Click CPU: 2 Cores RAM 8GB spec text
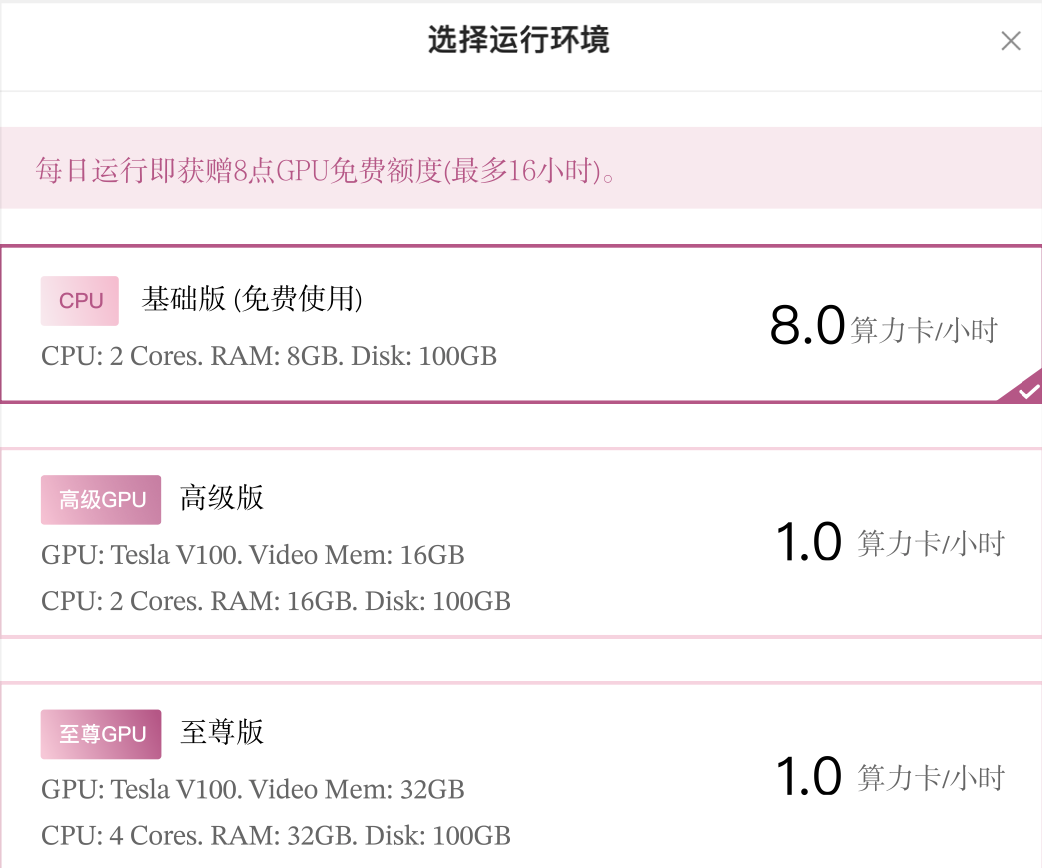The width and height of the screenshot is (1042, 868). [x=269, y=356]
